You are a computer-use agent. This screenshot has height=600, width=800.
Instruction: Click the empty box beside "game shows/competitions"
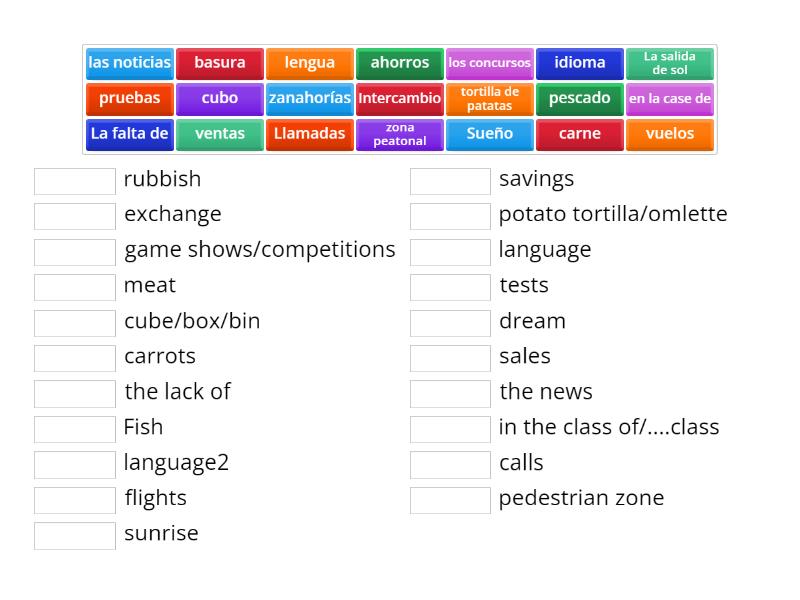point(74,251)
